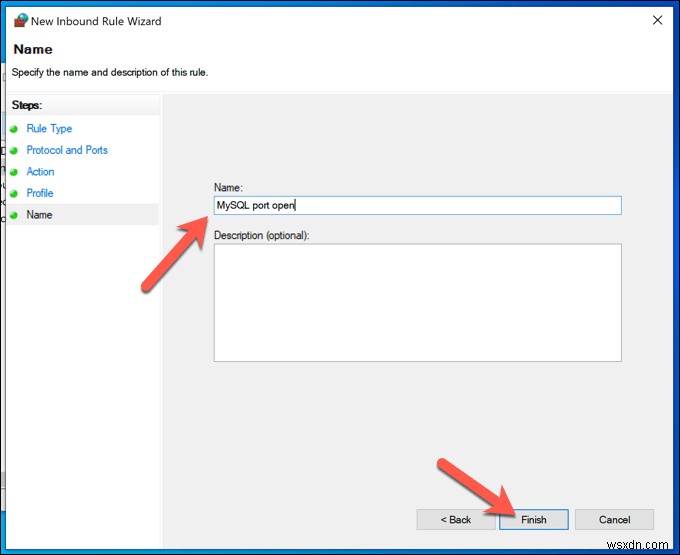Image resolution: width=680 pixels, height=555 pixels.
Task: Click the 'Description (optional):' label
Action: (x=262, y=235)
